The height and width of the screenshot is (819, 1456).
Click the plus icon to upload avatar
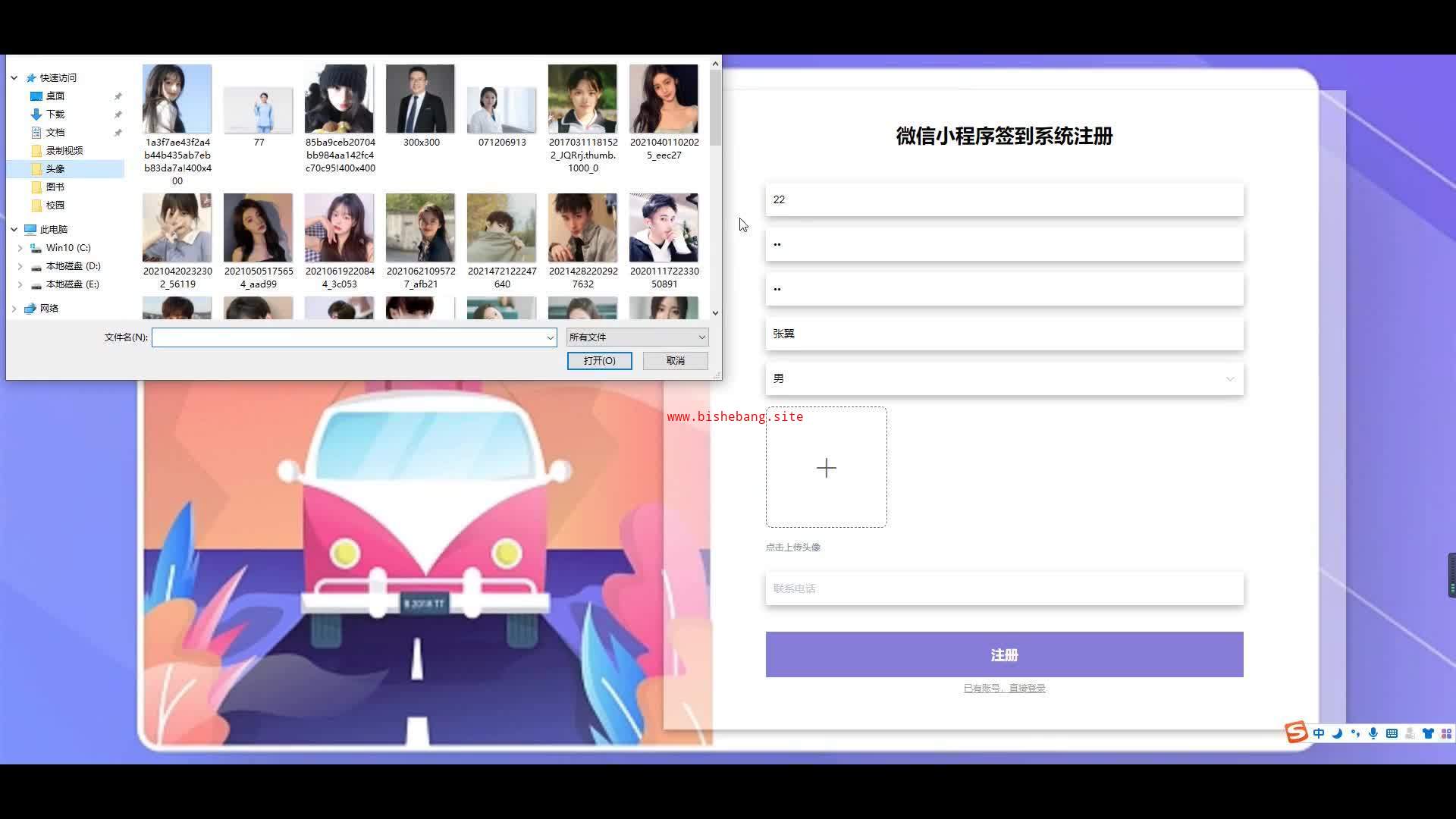(x=826, y=468)
